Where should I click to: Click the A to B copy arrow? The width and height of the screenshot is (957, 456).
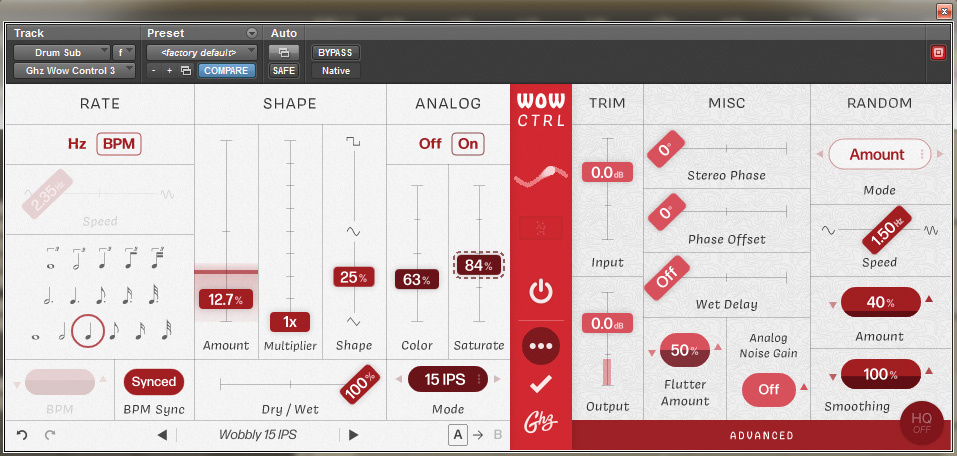[478, 435]
